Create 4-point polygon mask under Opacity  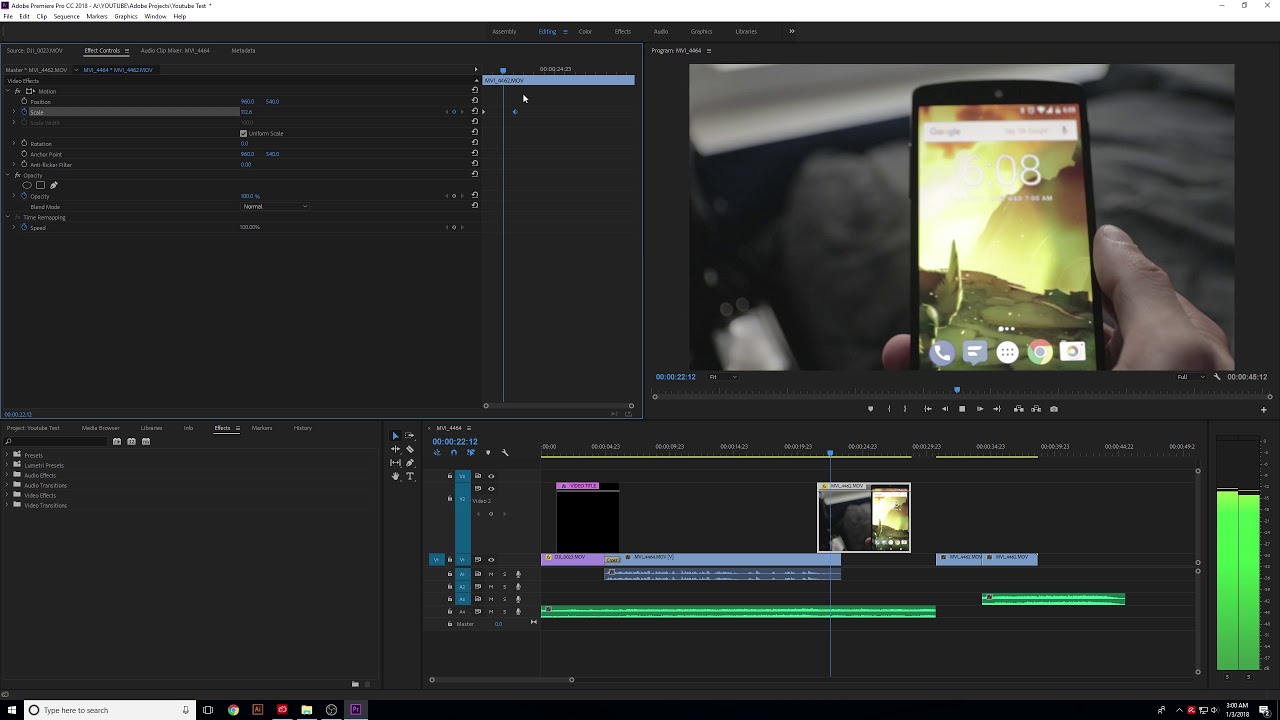[x=40, y=185]
